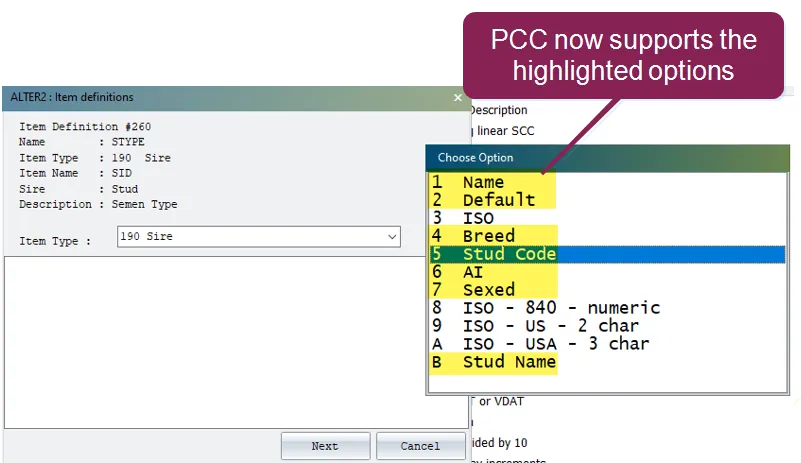This screenshot has width=801, height=463.
Task: Select option A ISO - USA - 3 char
Action: click(607, 343)
